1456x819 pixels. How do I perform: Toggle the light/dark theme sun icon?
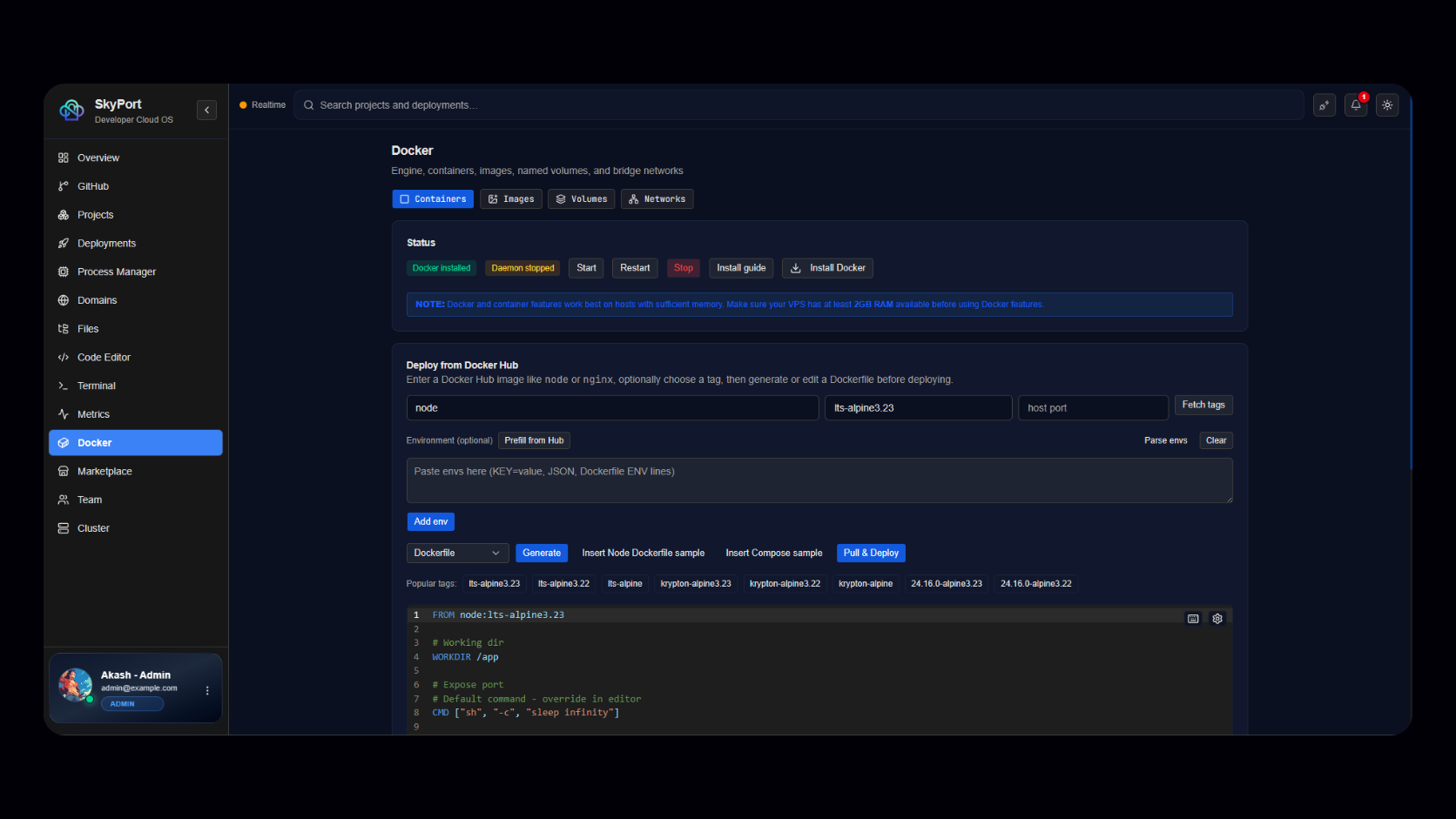click(x=1387, y=105)
